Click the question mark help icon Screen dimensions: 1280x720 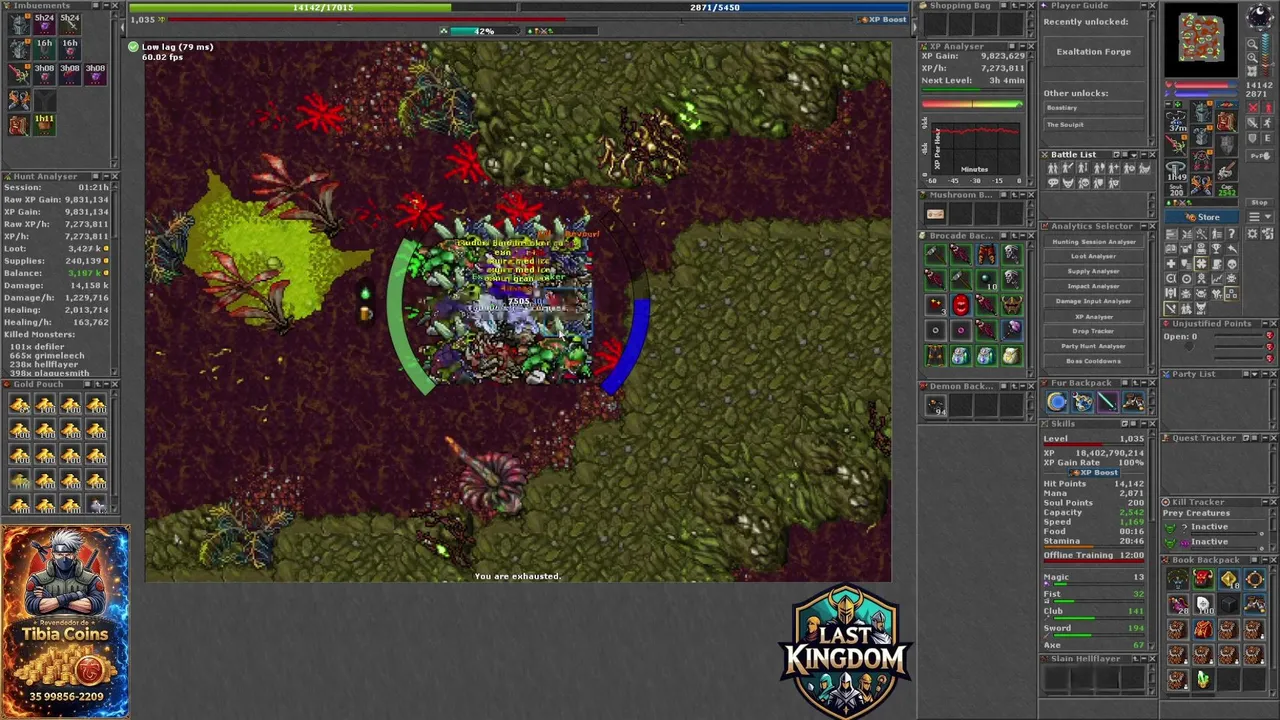pos(1231,232)
